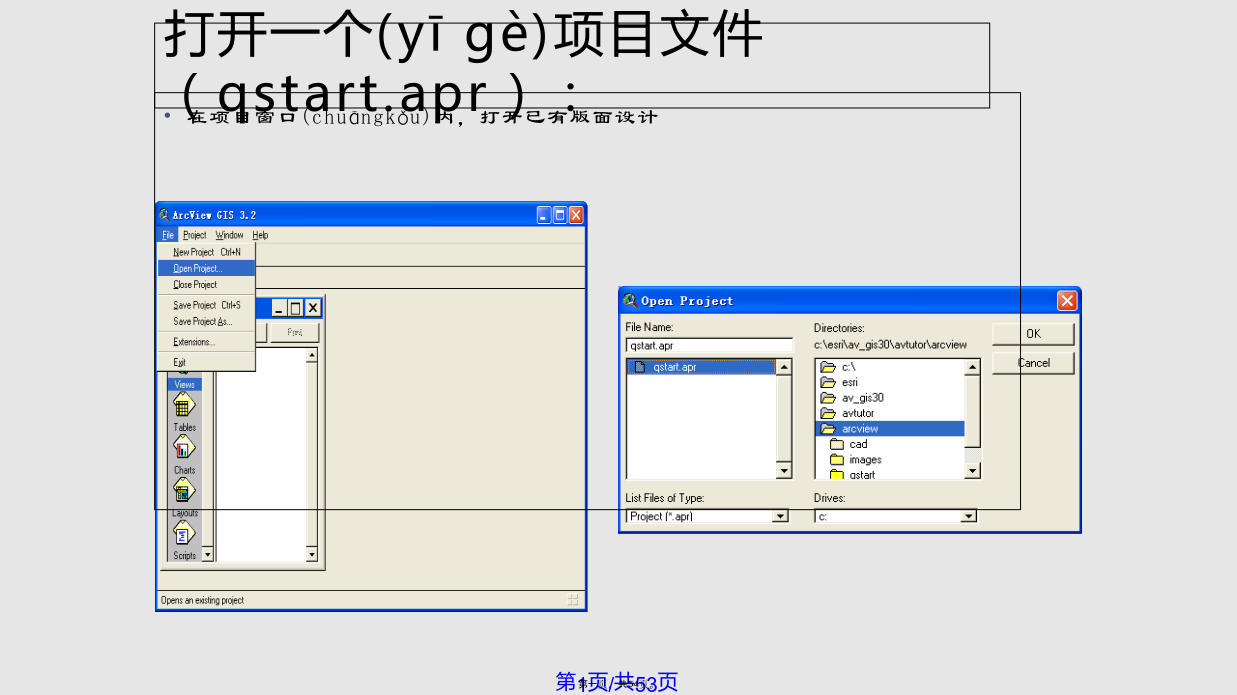Screen dimensions: 1237x695
Task: Click directories list scroll down arrow
Action: pyautogui.click(x=972, y=471)
